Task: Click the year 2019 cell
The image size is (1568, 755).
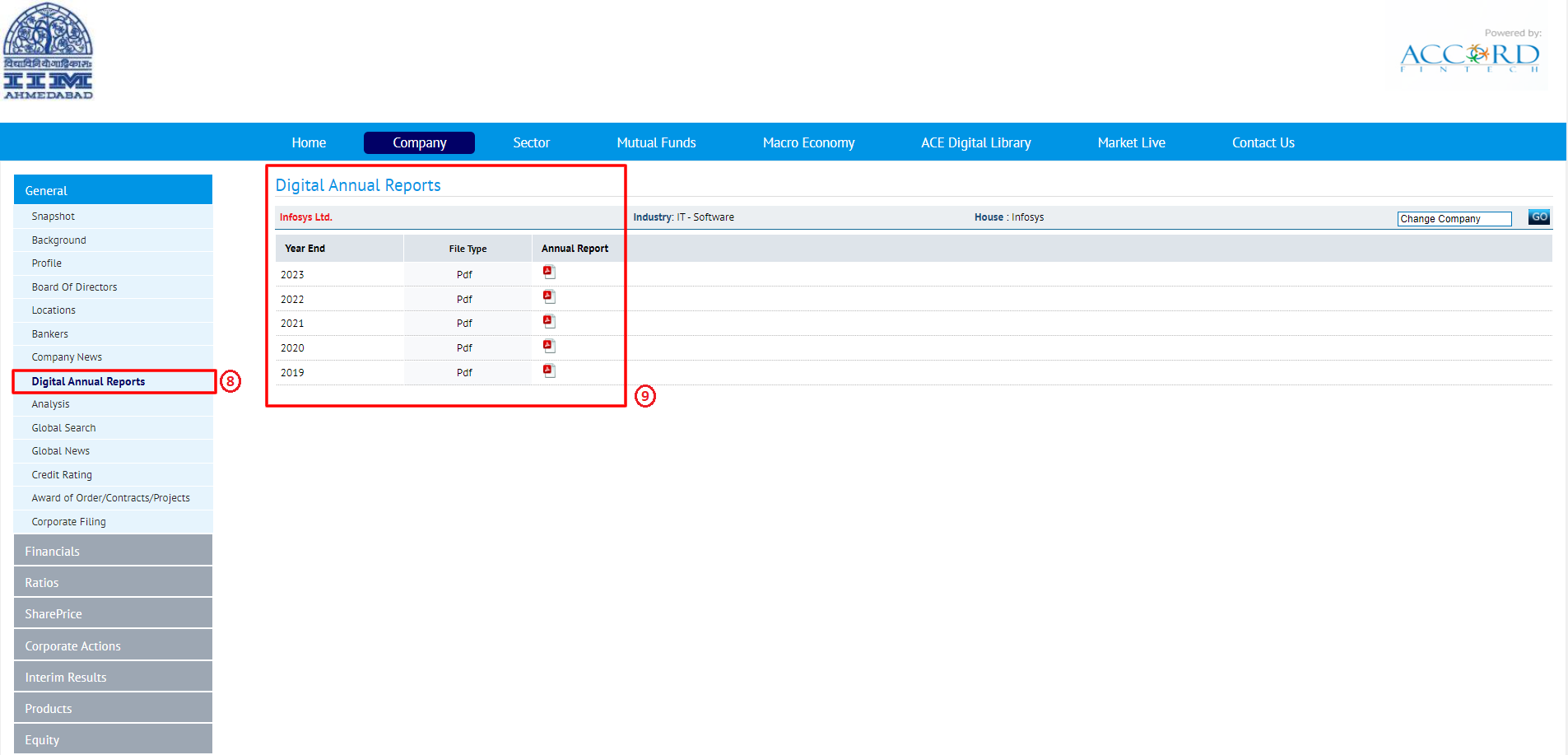Action: (292, 373)
